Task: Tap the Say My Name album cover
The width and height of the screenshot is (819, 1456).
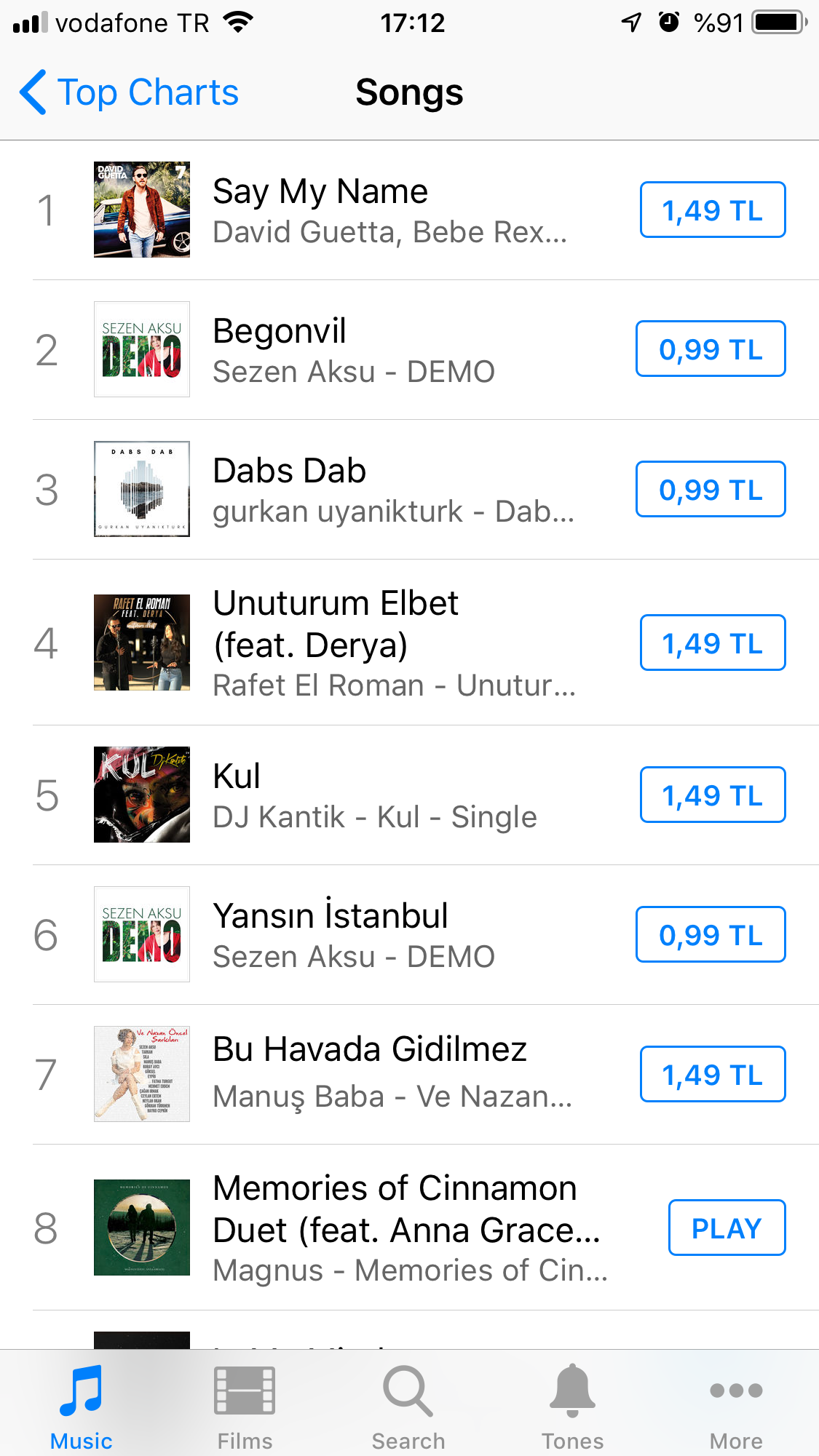Action: (142, 210)
